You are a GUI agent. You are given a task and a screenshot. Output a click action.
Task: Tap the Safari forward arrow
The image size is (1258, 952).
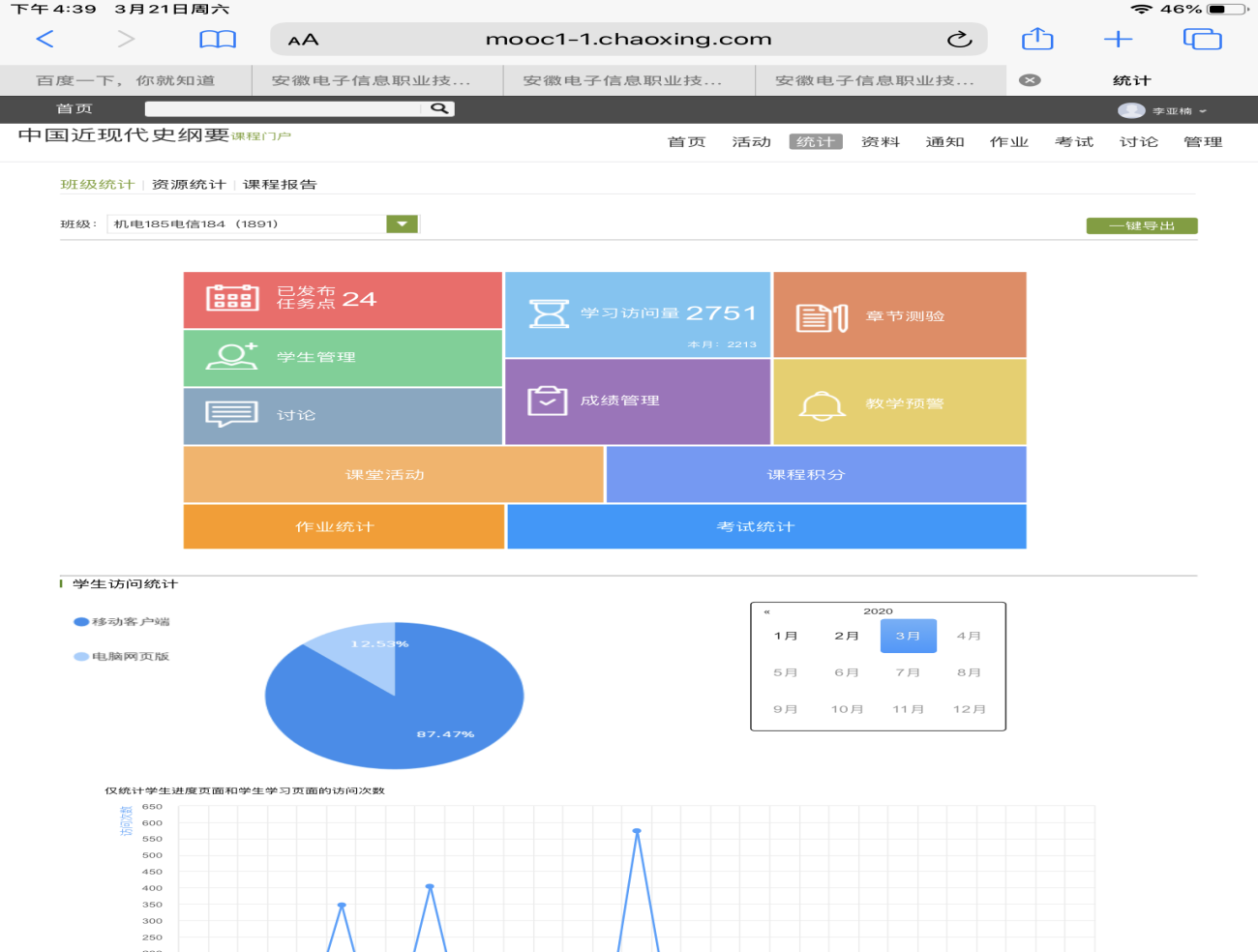click(126, 39)
